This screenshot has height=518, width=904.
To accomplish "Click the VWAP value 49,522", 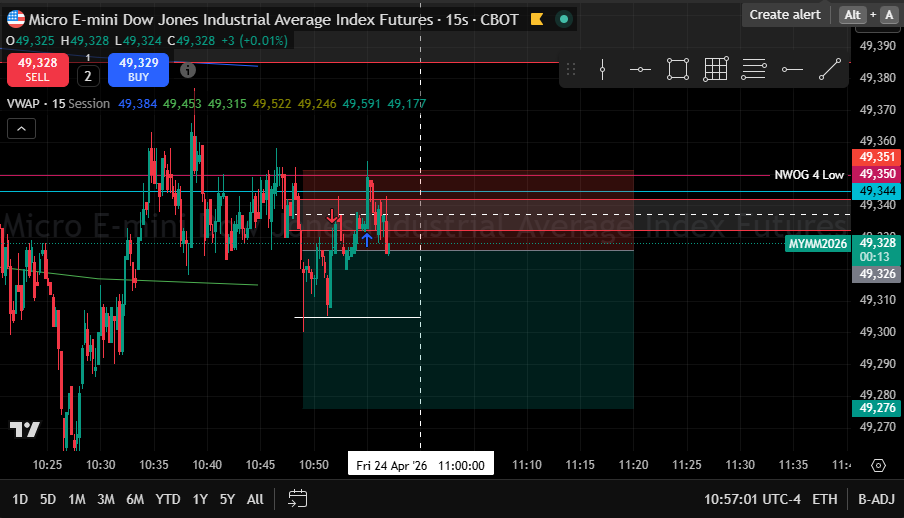I will [x=272, y=104].
